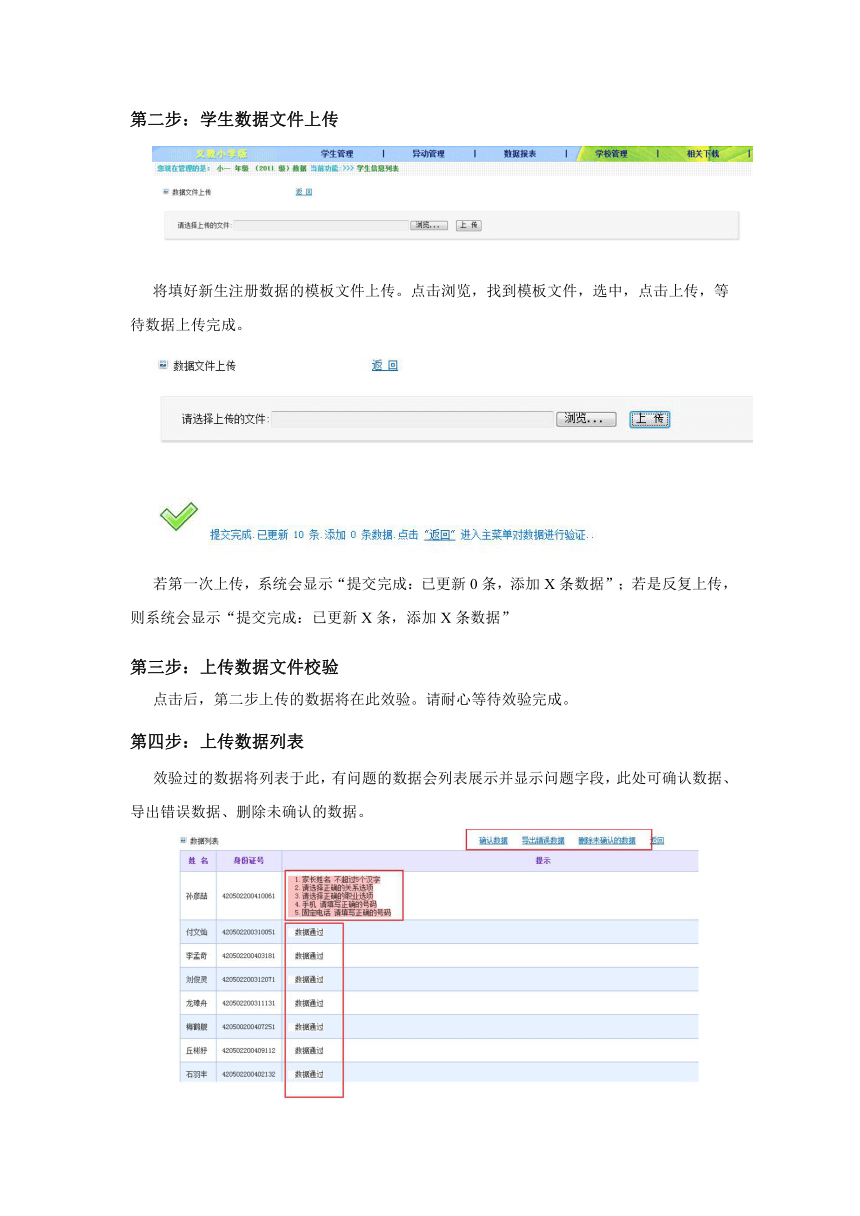The image size is (860, 1216).
Task: Select ID number 420502200311131
Action: tap(249, 1003)
